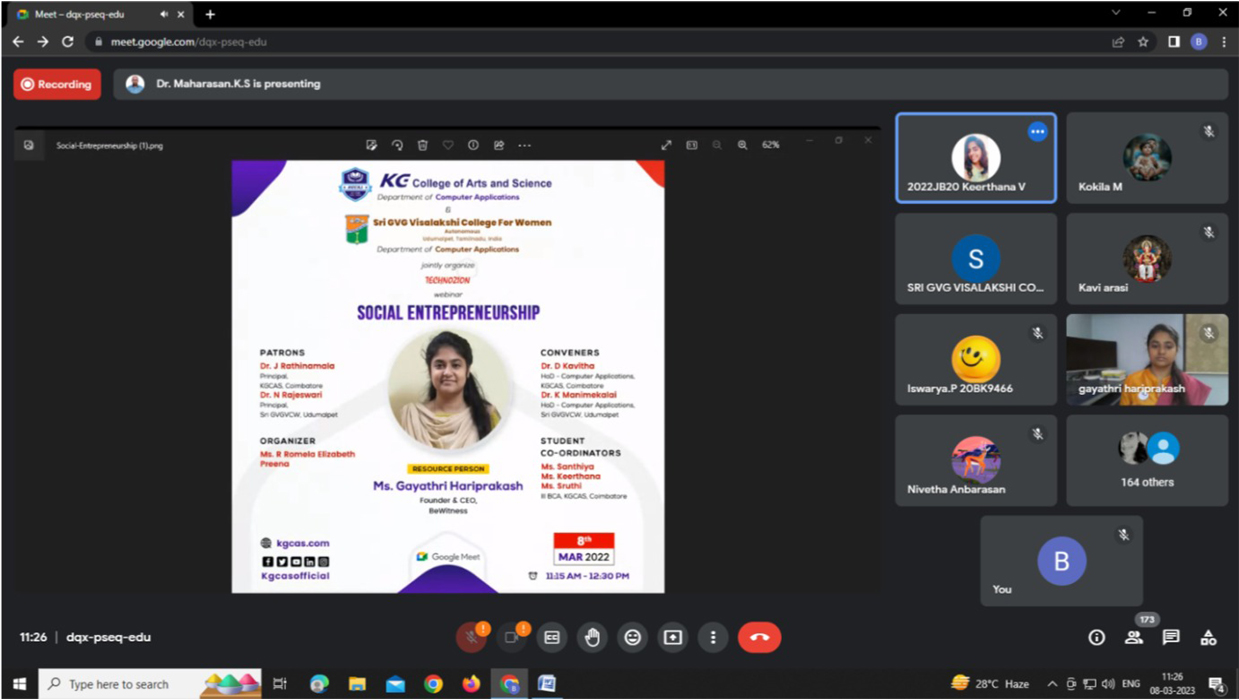Open the chat with everyone panel

tap(1171, 638)
